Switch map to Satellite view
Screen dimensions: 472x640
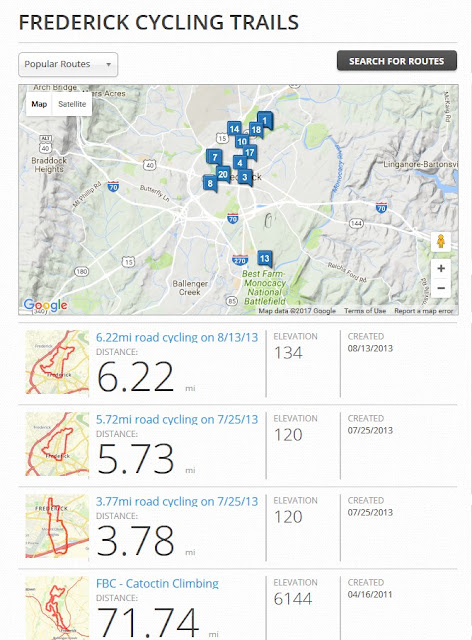pyautogui.click(x=72, y=104)
